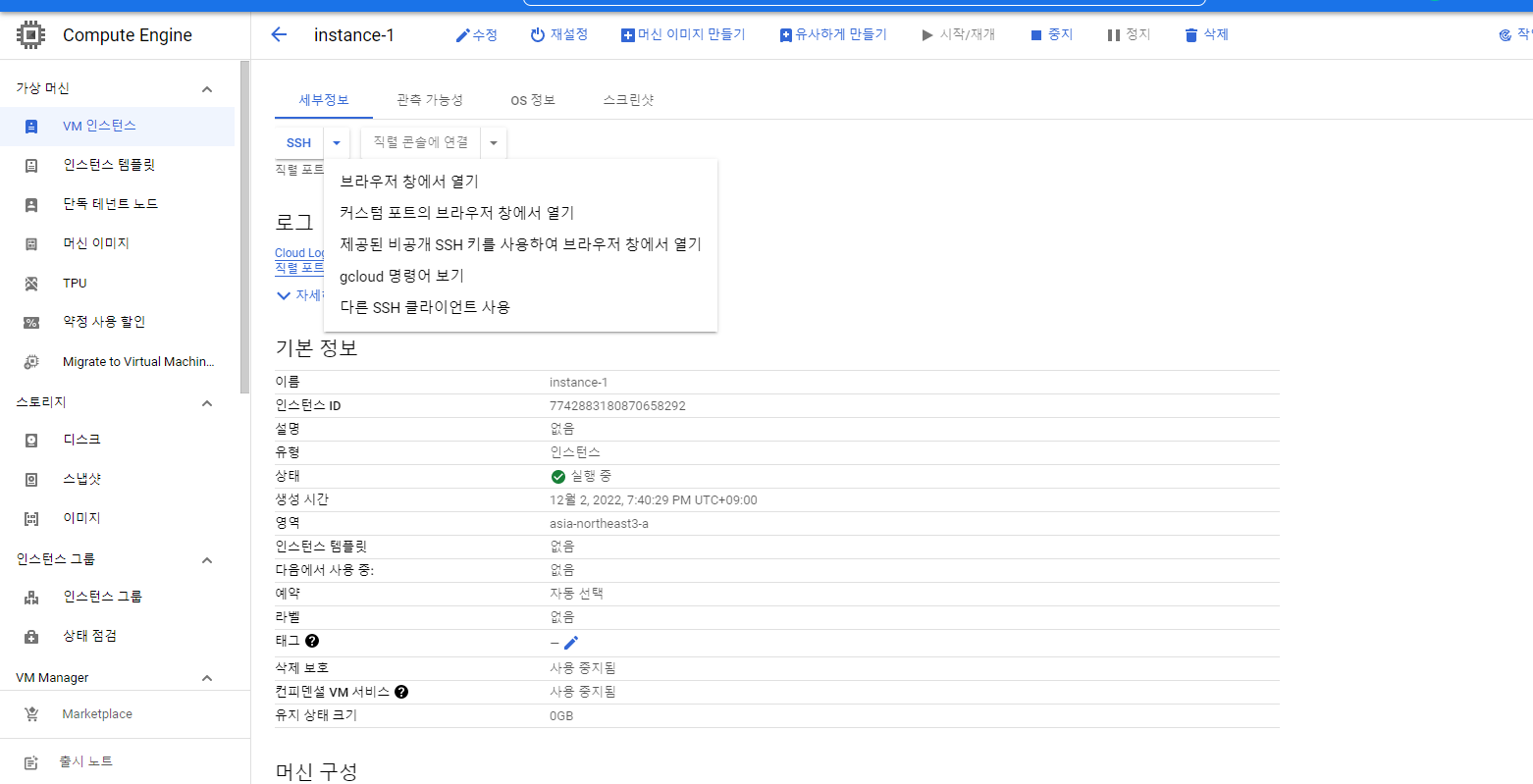Click the 삭제 trash button

tap(1206, 34)
